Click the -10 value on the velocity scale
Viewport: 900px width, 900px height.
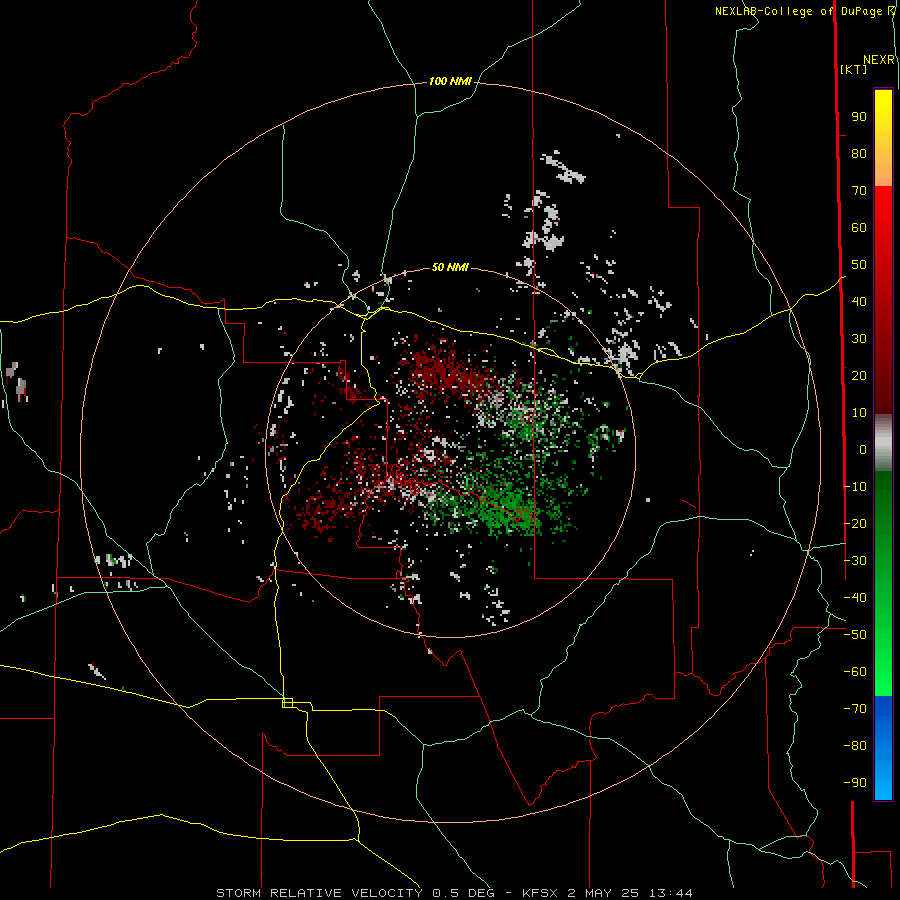855,487
